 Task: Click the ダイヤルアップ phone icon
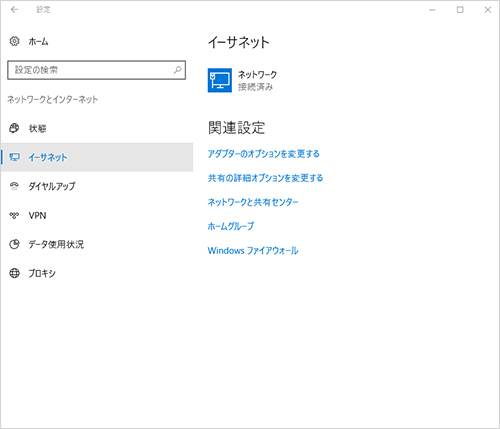coord(14,186)
